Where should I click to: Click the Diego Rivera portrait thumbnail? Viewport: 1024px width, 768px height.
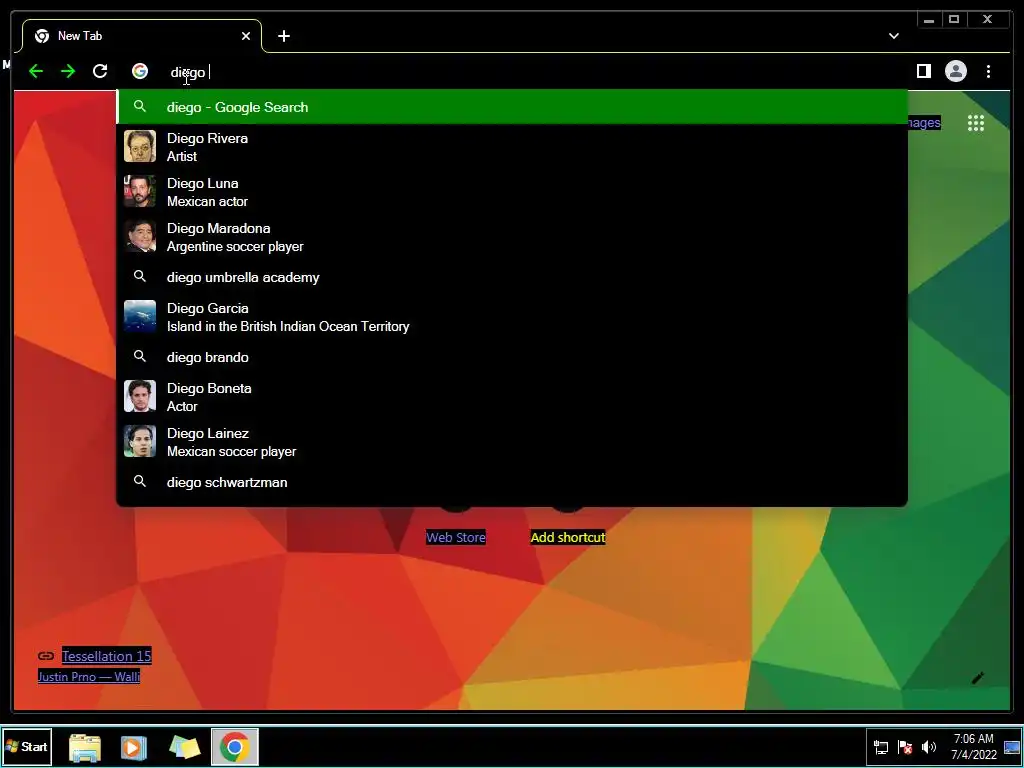[x=140, y=146]
